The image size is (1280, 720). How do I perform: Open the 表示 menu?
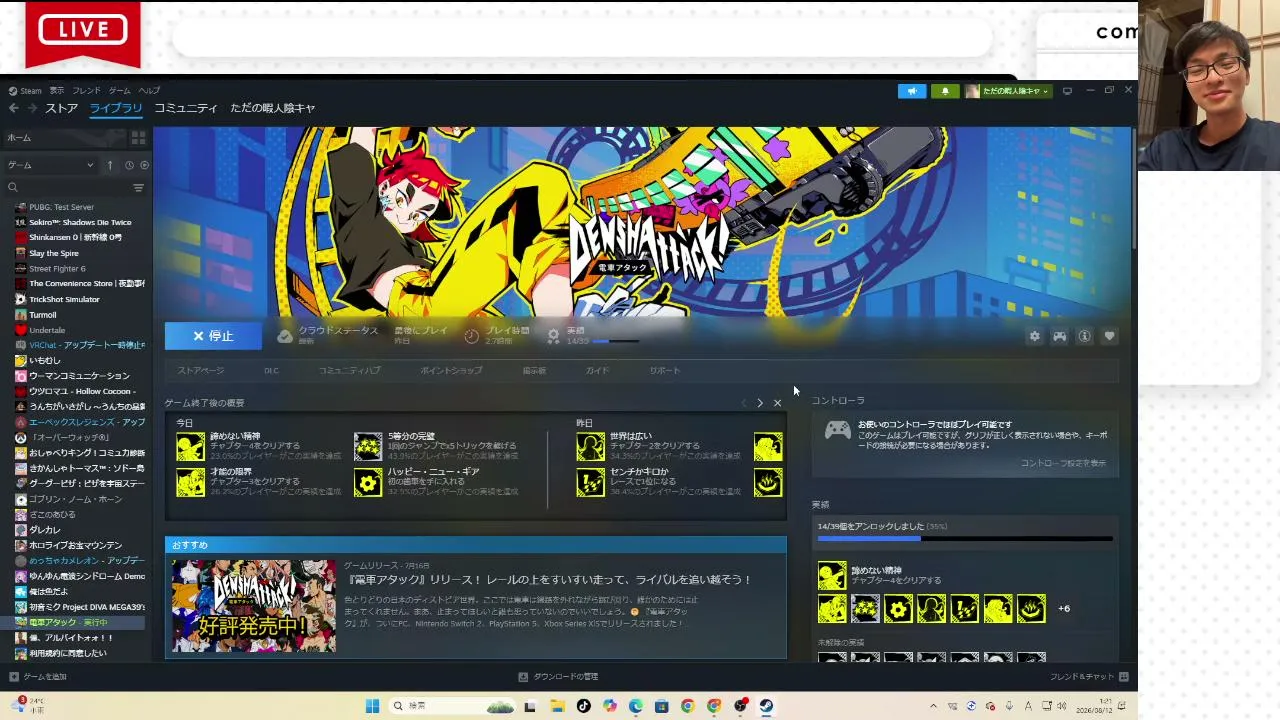(57, 91)
